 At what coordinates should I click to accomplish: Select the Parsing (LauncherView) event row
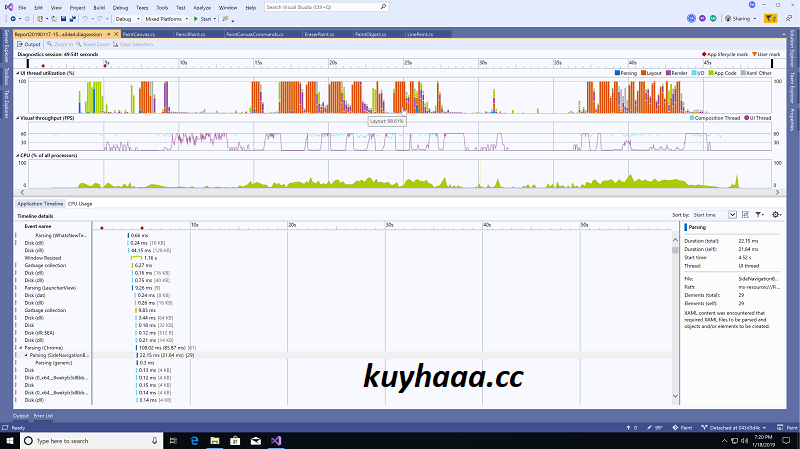[x=50, y=288]
